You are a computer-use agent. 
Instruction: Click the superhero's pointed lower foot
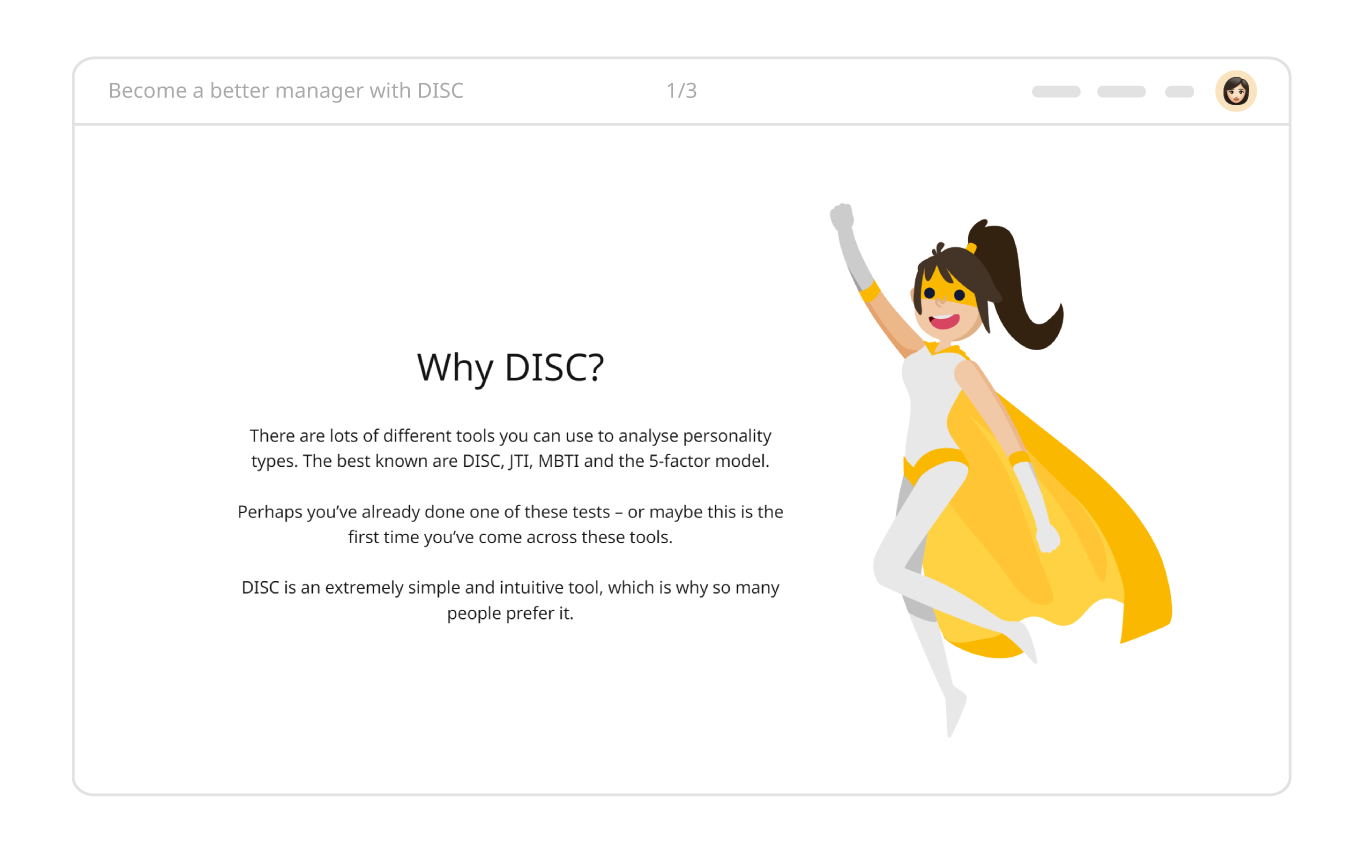point(955,715)
